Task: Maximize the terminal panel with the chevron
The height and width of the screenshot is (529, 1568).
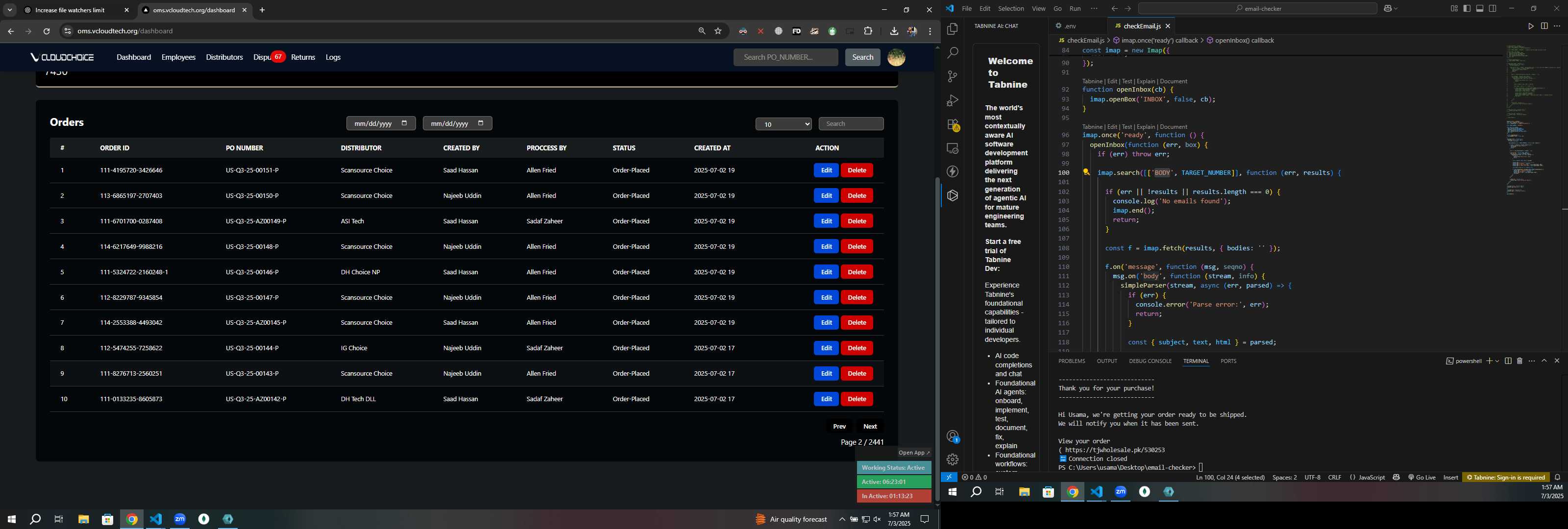Action: tap(1544, 361)
